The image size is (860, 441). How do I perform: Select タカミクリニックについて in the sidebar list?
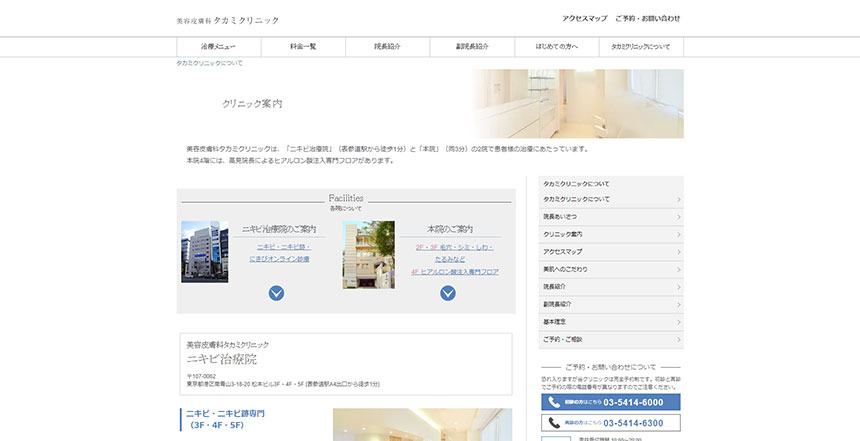(x=612, y=200)
